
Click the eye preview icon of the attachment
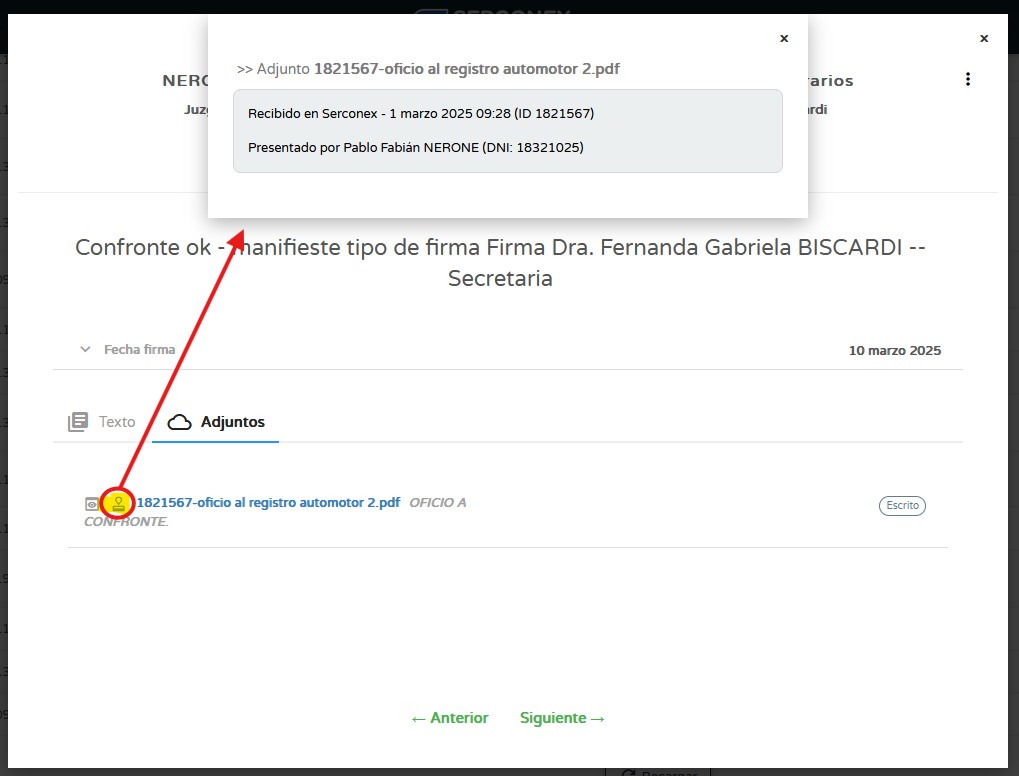pos(92,504)
